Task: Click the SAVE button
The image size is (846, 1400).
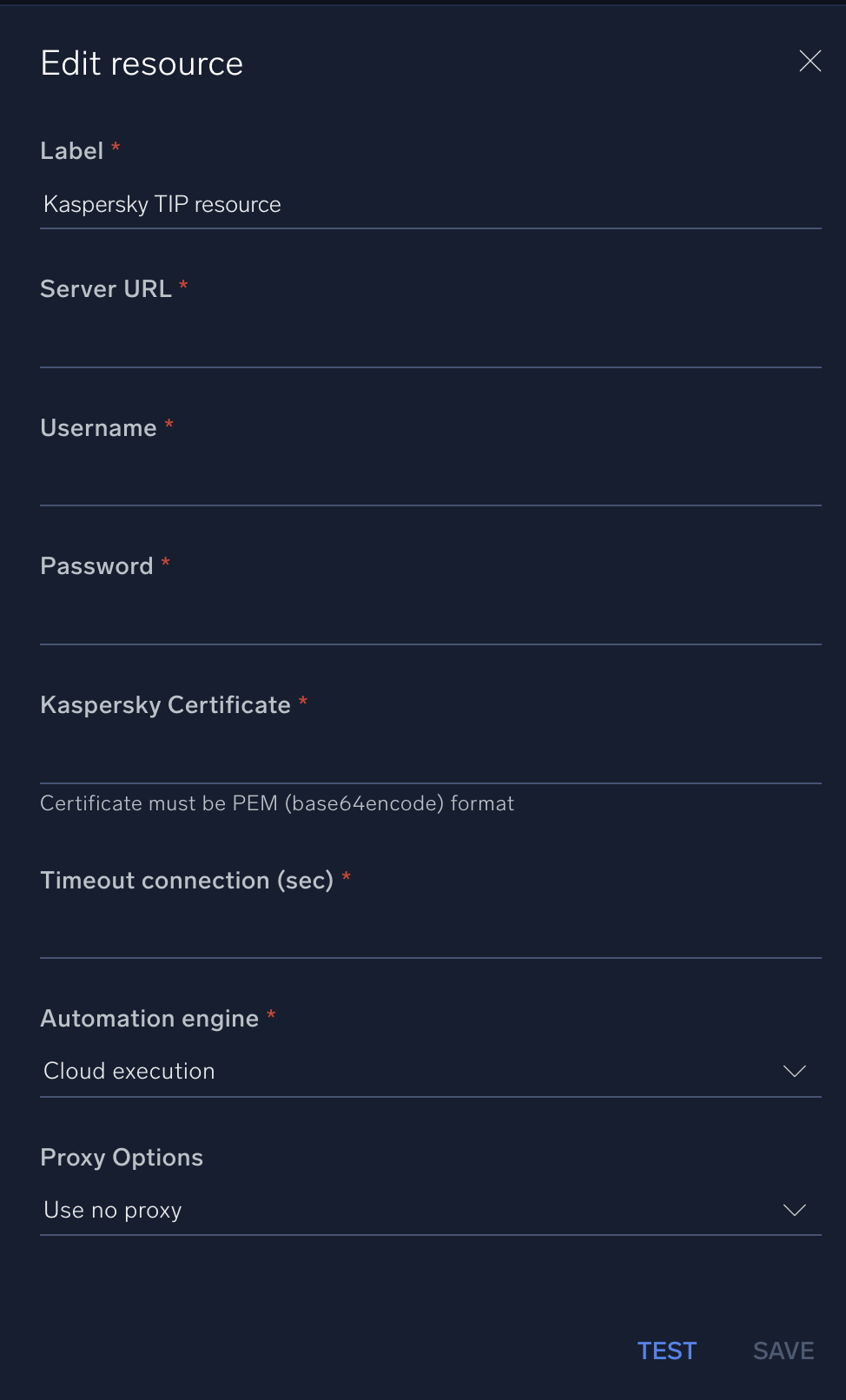Action: pyautogui.click(x=782, y=1350)
